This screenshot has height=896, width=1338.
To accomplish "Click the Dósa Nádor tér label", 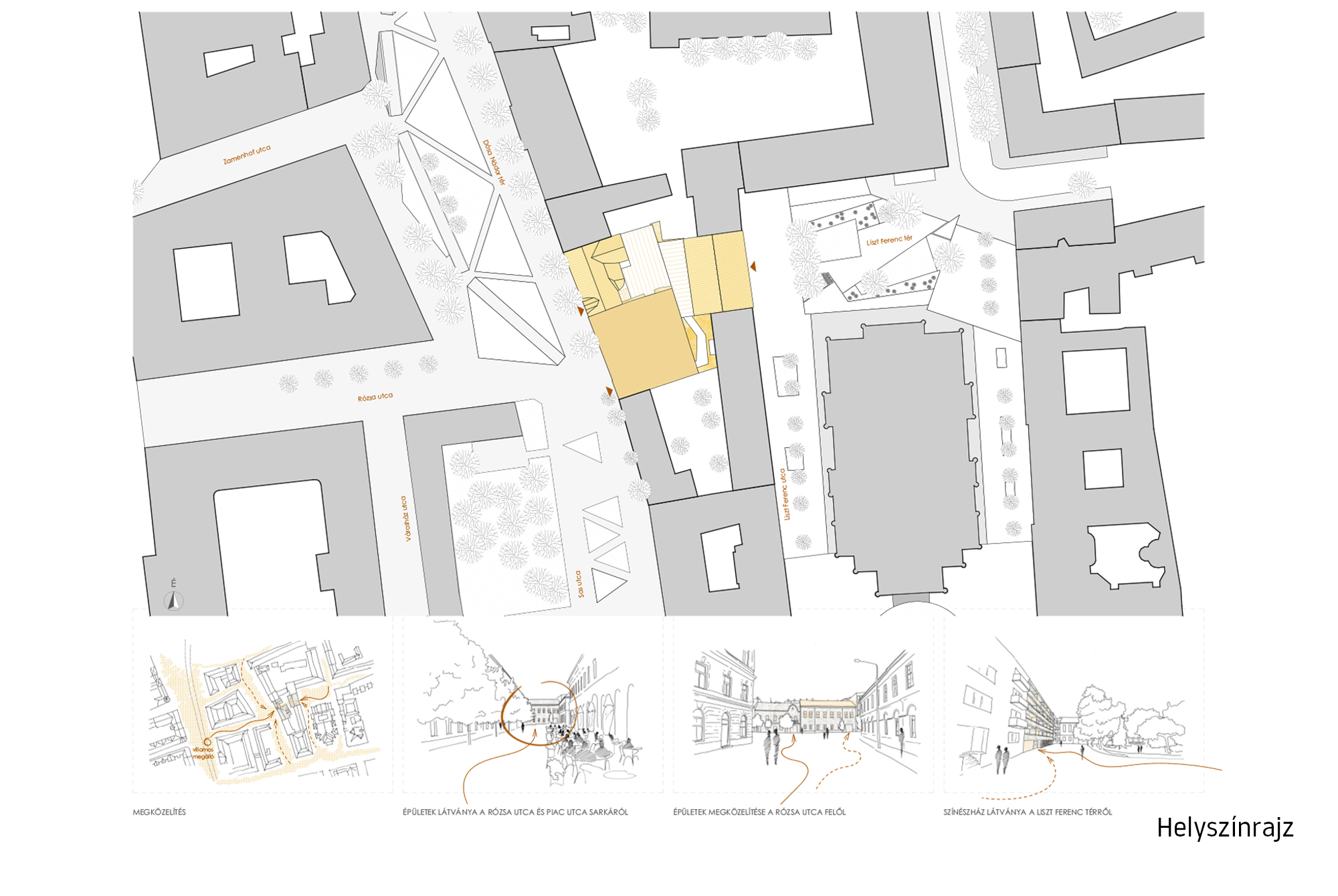I will pyautogui.click(x=494, y=162).
